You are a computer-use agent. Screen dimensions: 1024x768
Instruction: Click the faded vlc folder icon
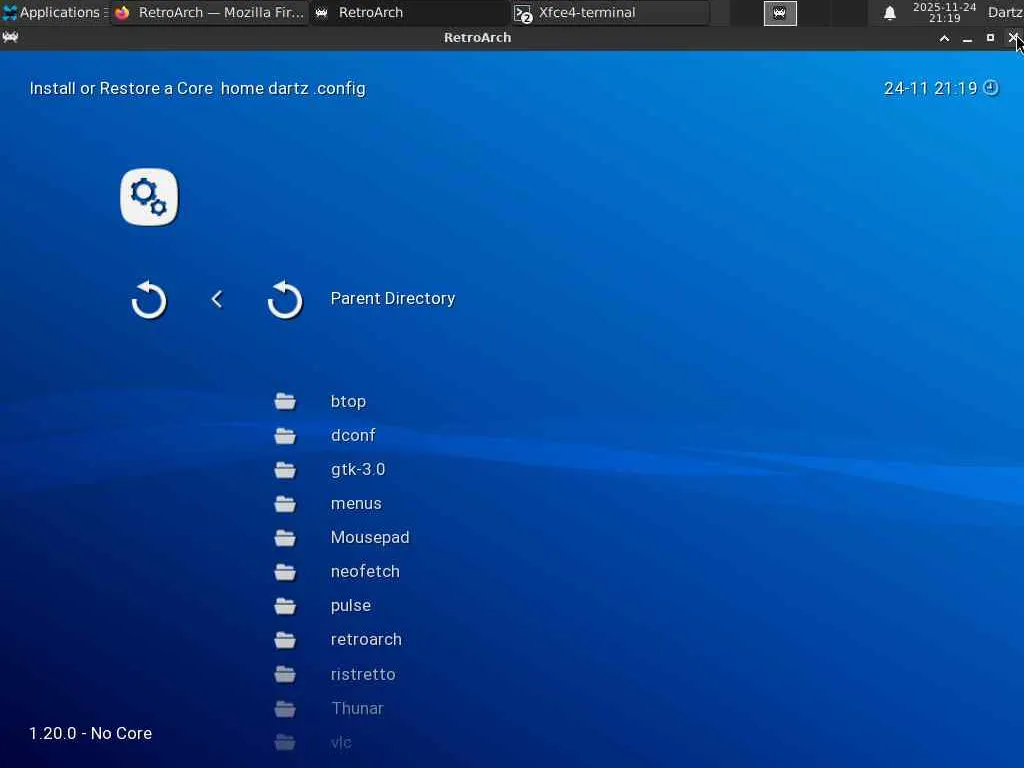point(285,743)
